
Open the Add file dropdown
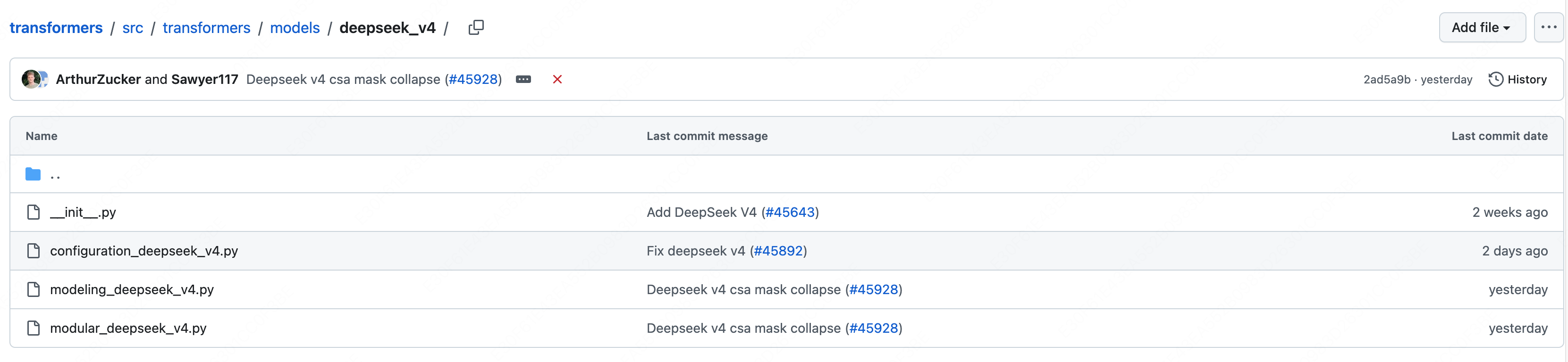click(x=1482, y=27)
